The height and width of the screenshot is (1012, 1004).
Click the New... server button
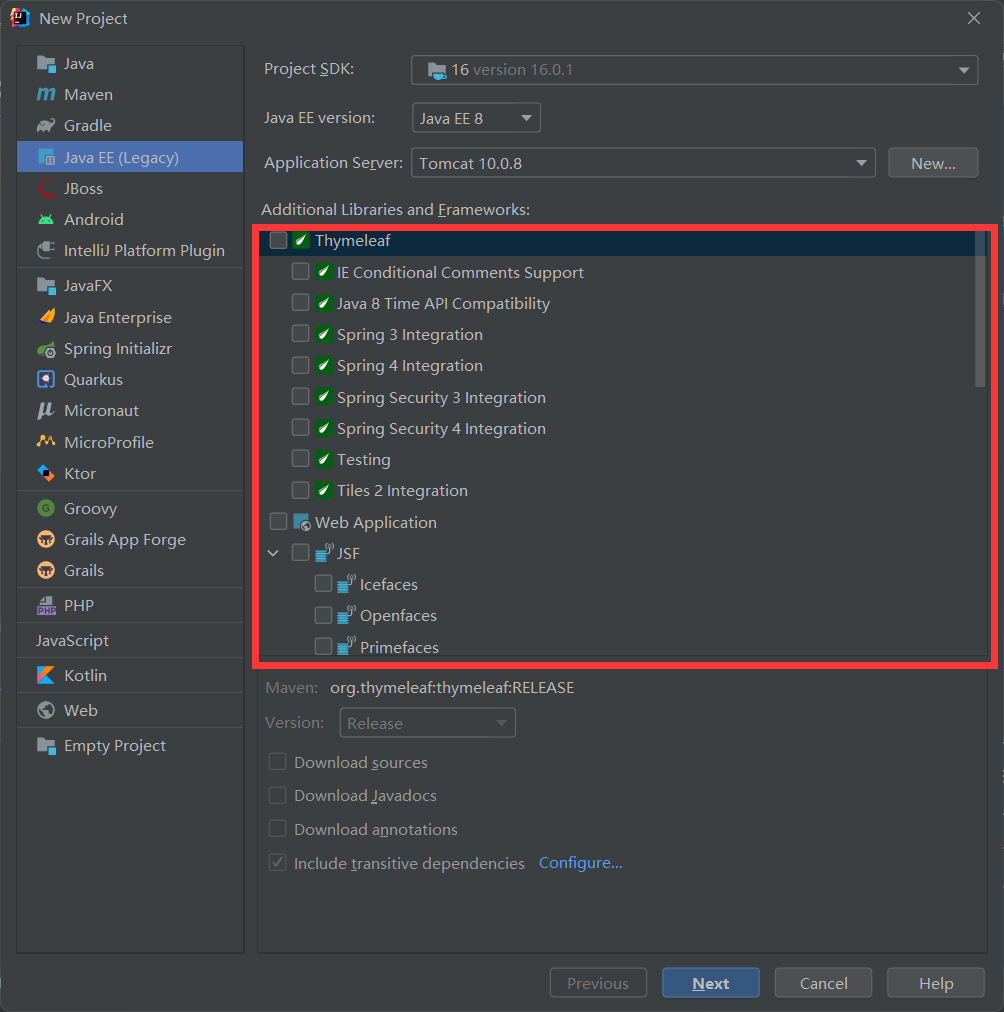point(933,163)
